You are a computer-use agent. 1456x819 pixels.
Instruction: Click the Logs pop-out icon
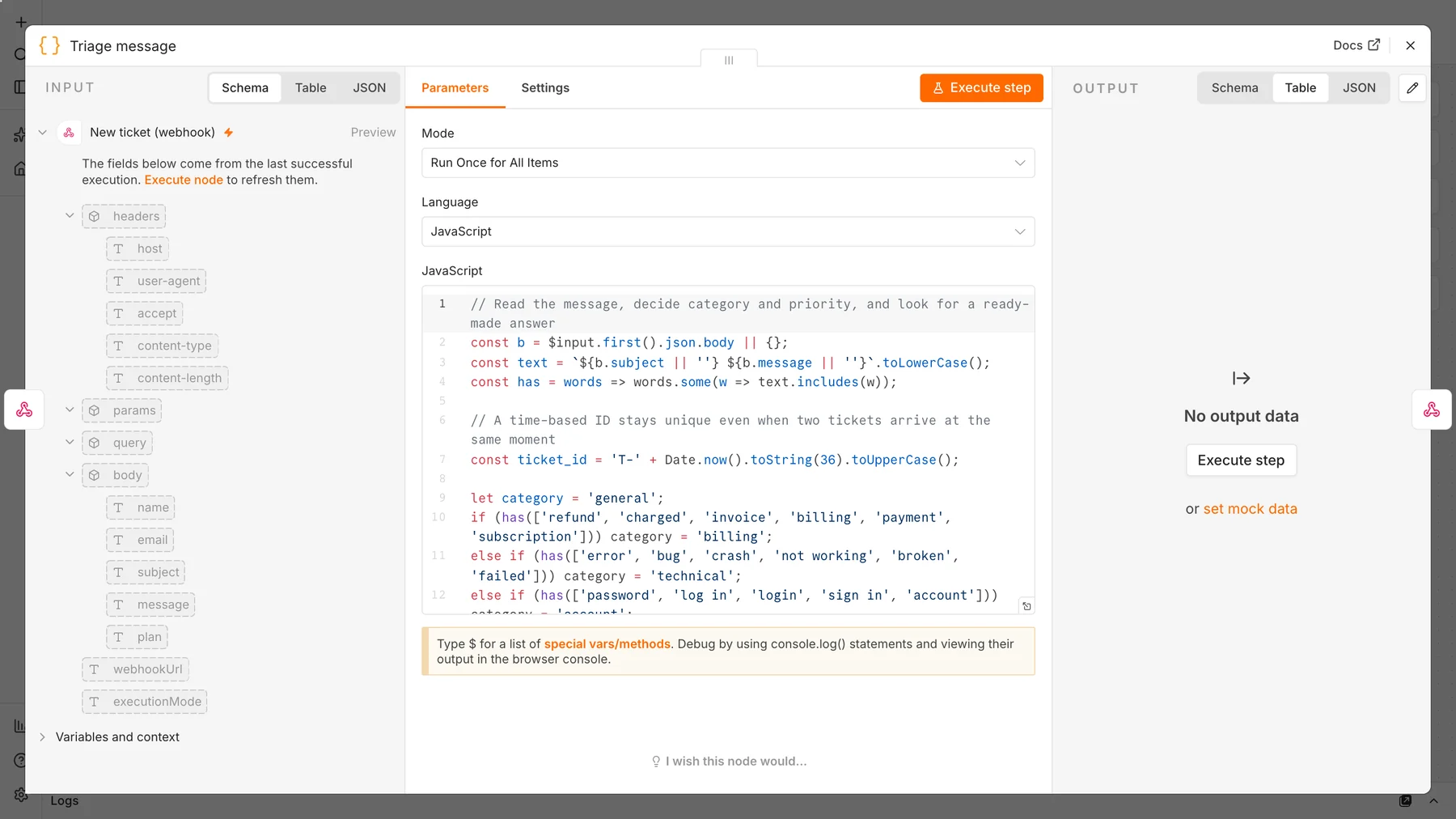(1406, 800)
